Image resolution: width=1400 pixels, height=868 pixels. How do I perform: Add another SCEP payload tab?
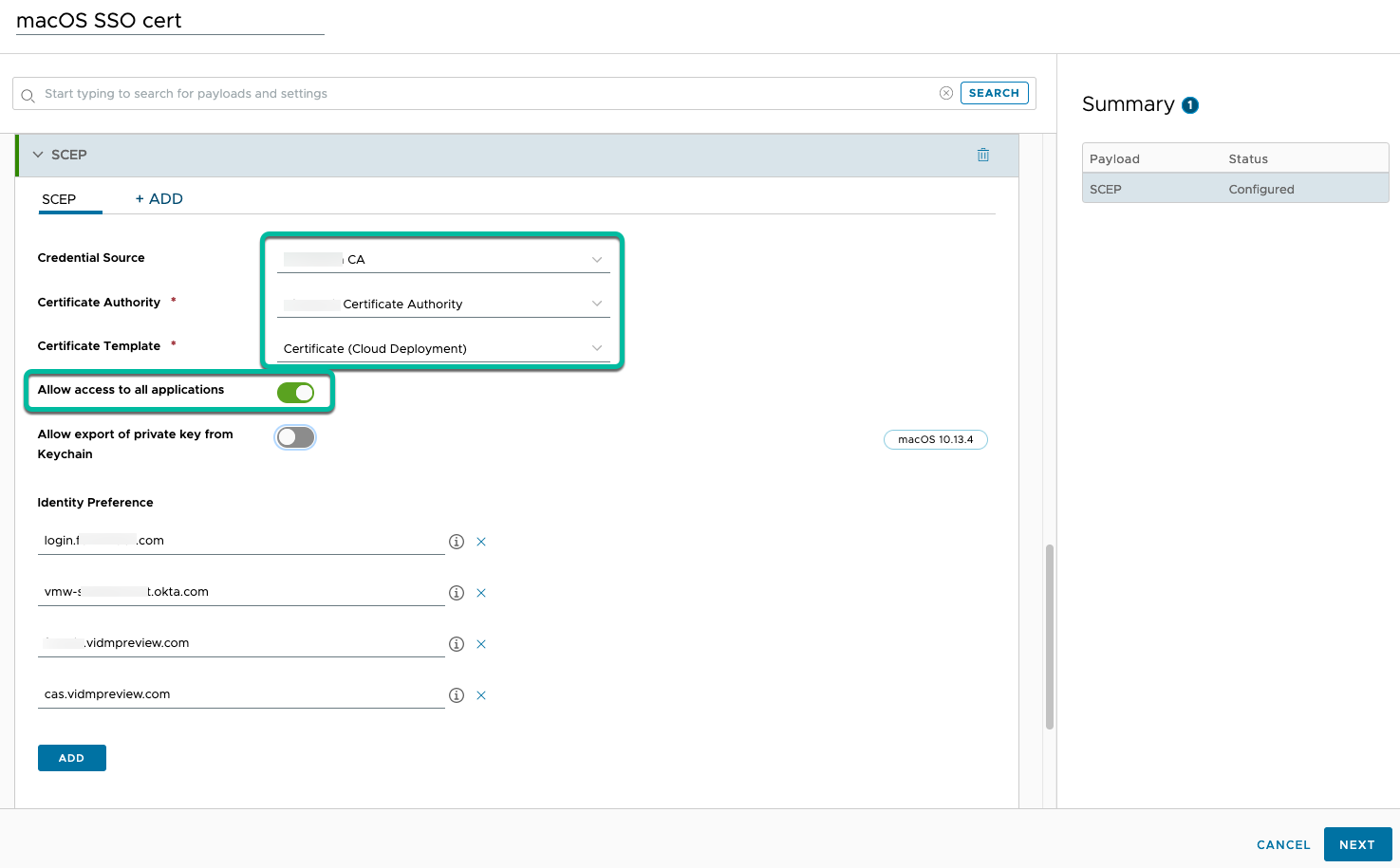159,199
